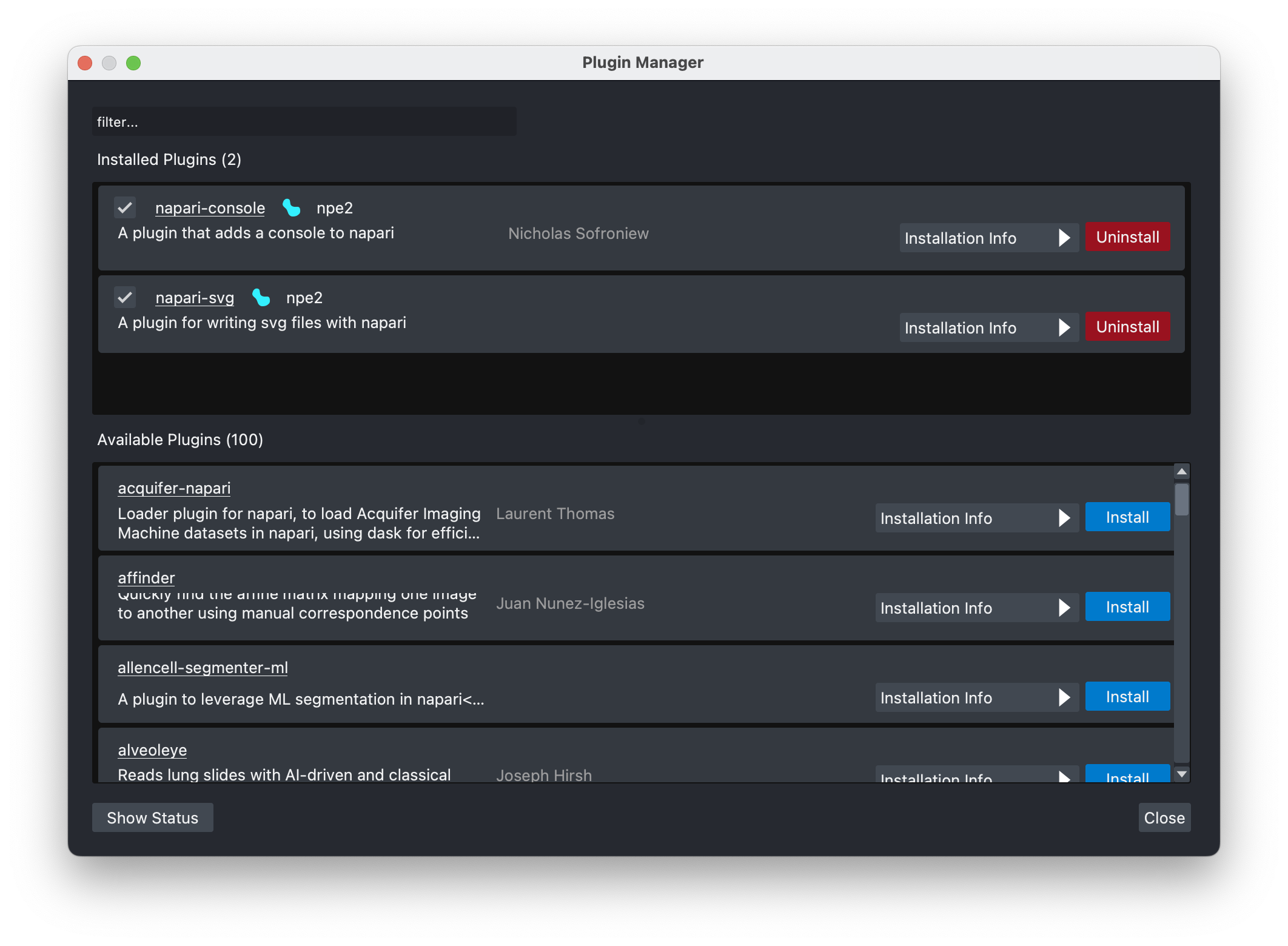Viewport: 1288px width, 946px height.
Task: Open the napari-console plugin link
Action: (210, 208)
